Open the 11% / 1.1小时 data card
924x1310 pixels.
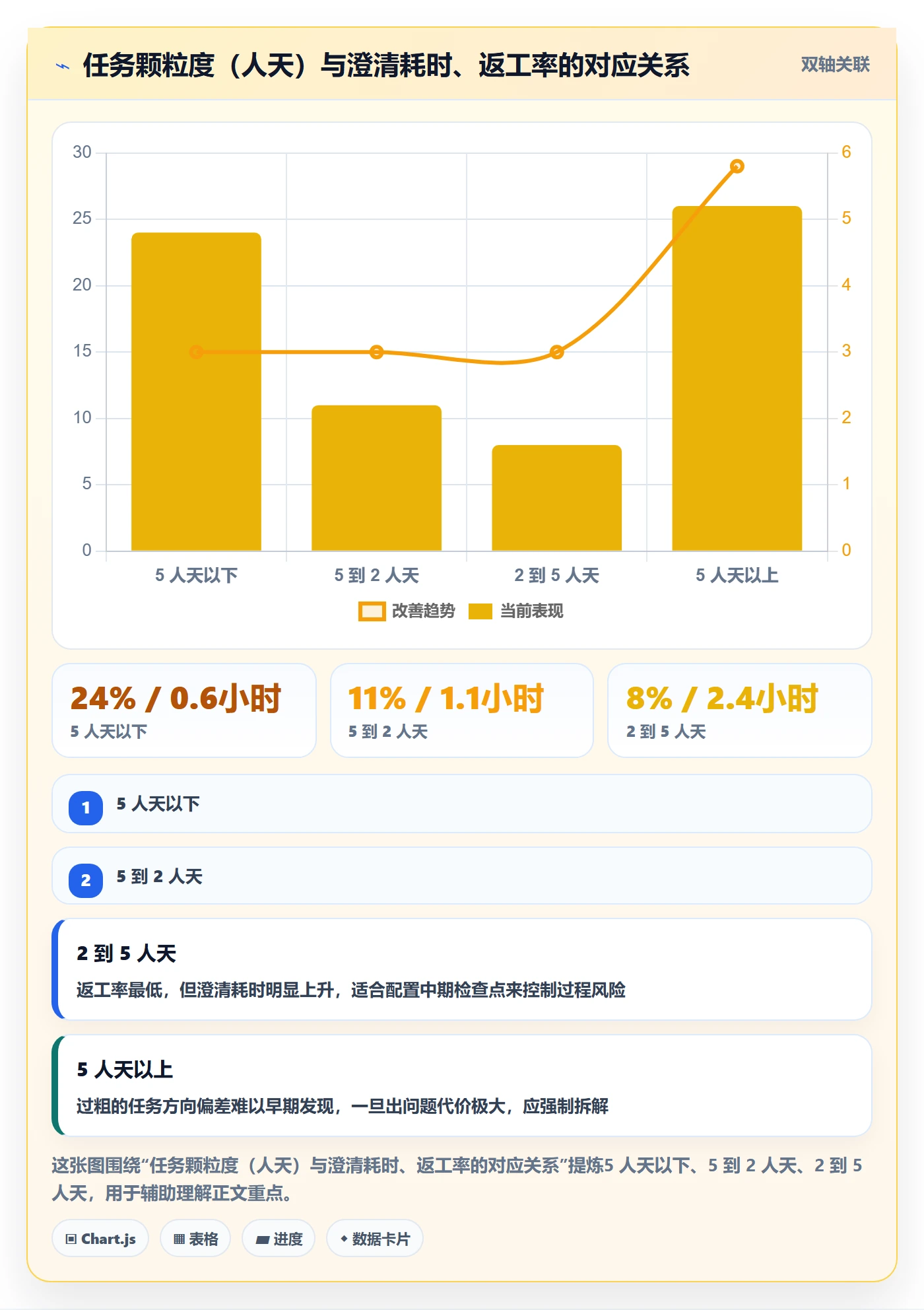(x=462, y=710)
